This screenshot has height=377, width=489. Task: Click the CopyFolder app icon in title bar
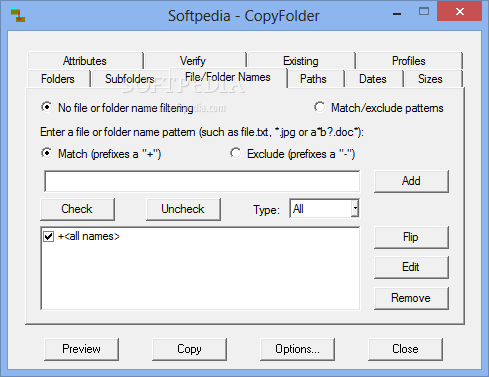click(18, 16)
